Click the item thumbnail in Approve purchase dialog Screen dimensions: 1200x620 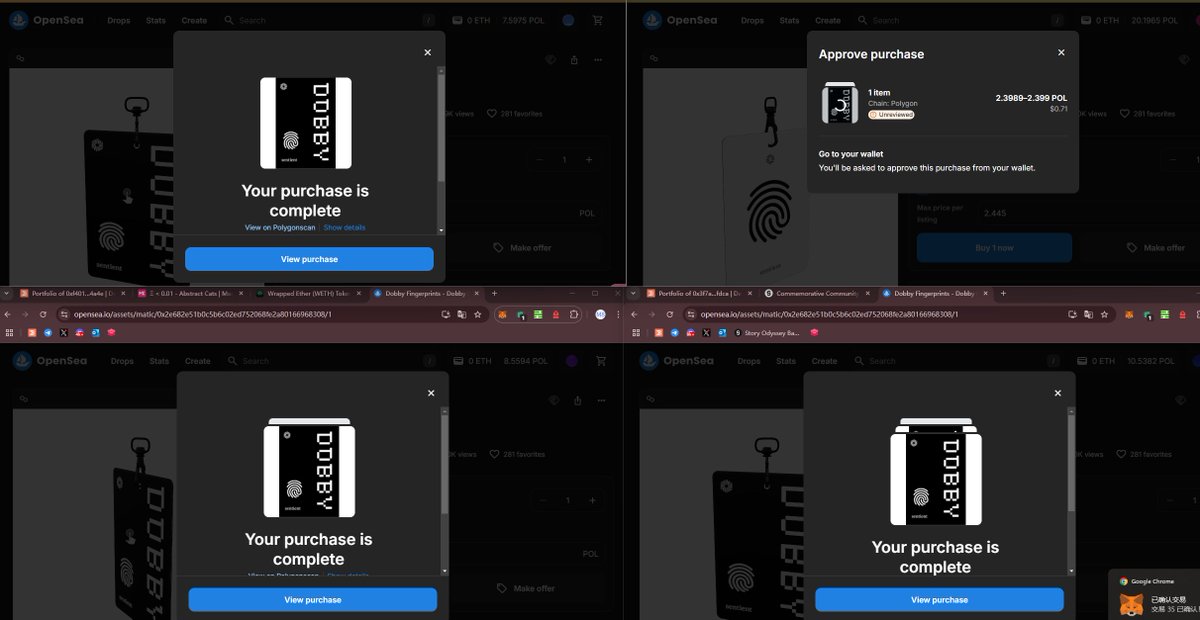(x=840, y=104)
